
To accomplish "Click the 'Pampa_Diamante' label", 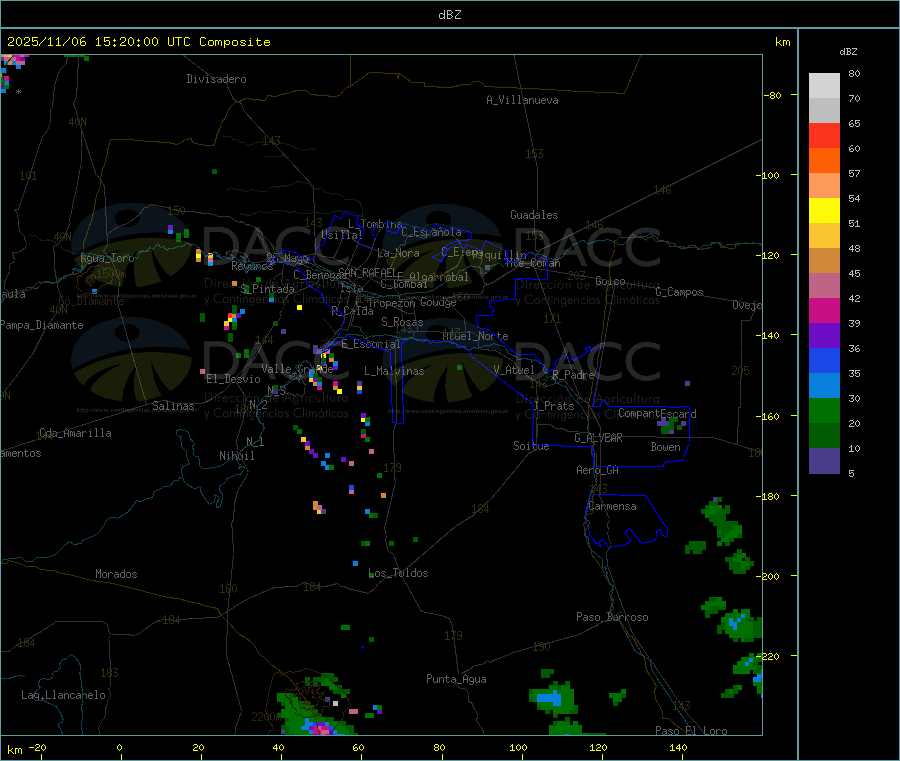I will click(42, 325).
